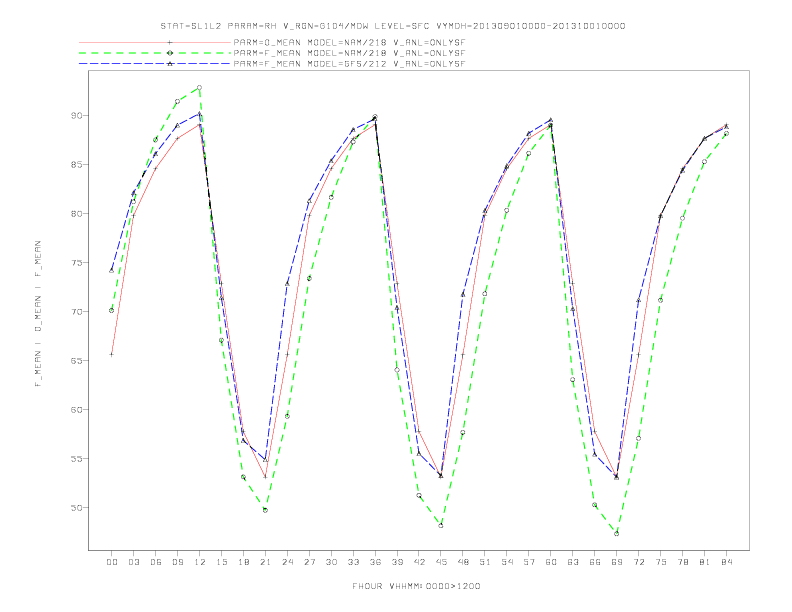
Task: Click x-axis forecast hour 84
Action: coord(727,562)
